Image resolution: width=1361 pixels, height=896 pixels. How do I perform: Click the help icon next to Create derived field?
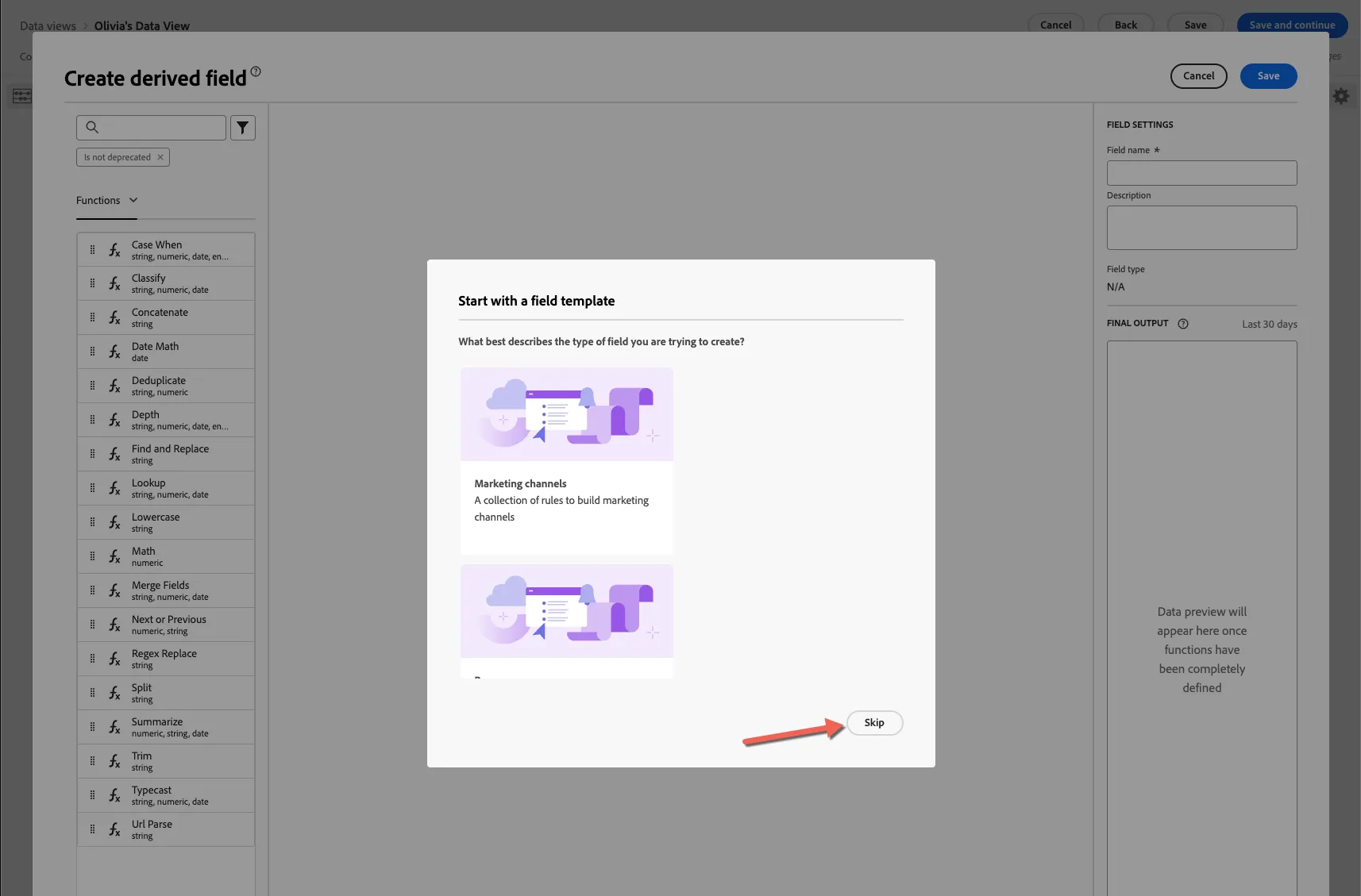(x=256, y=71)
